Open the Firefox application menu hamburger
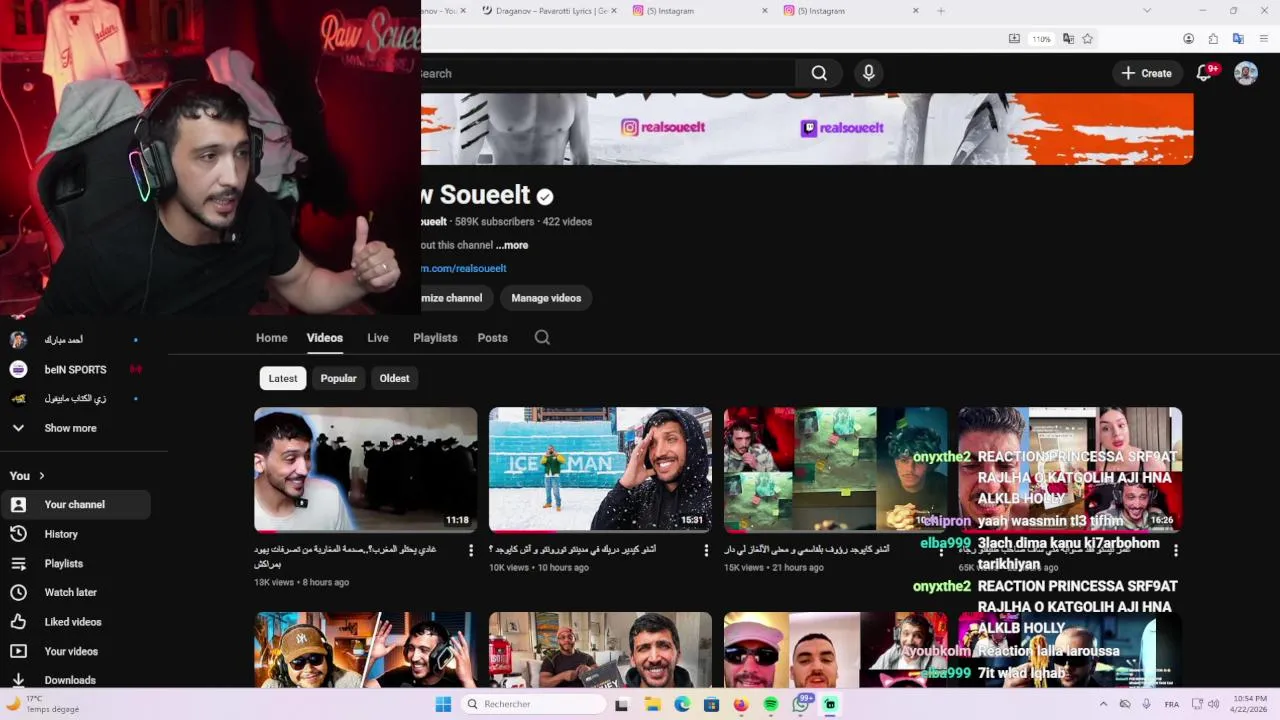The height and width of the screenshot is (720, 1280). (1264, 39)
